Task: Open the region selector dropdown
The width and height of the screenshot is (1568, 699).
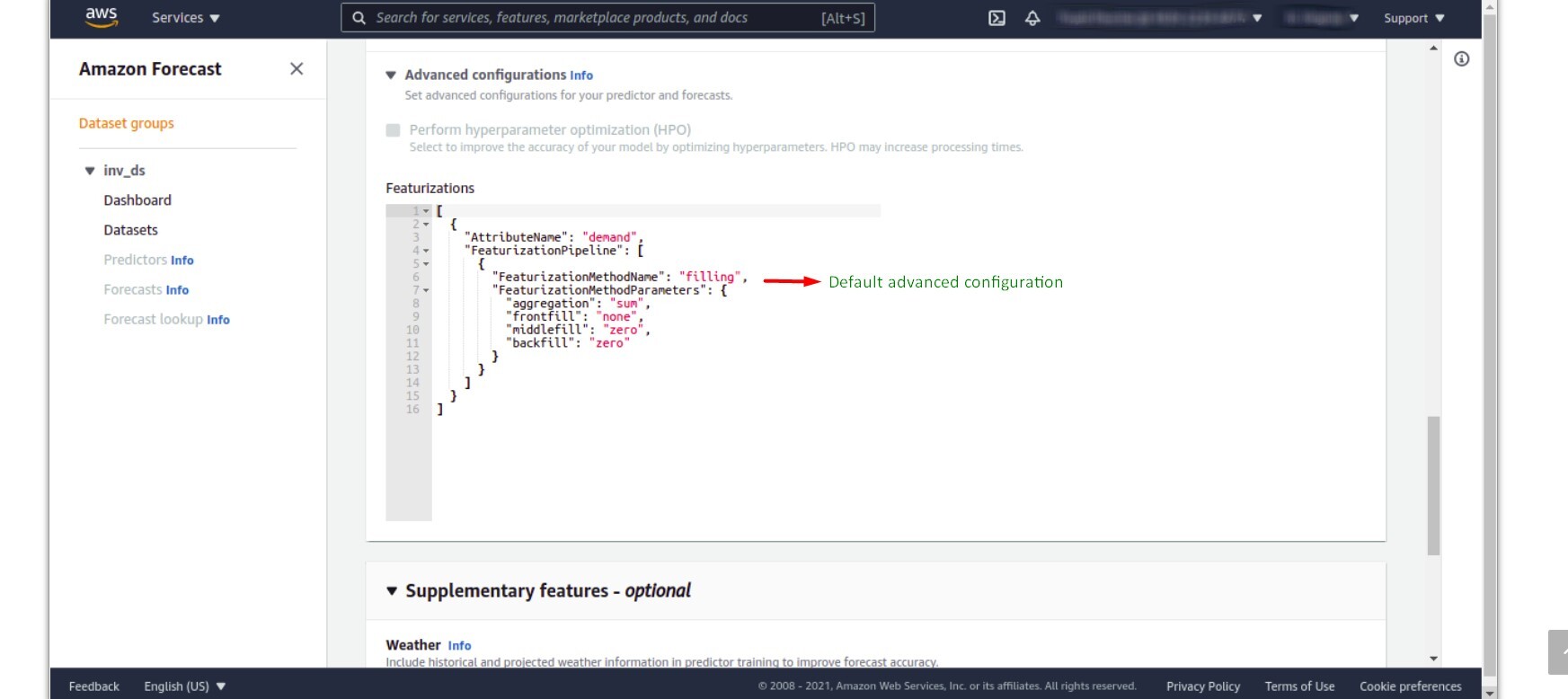Action: (x=1321, y=18)
